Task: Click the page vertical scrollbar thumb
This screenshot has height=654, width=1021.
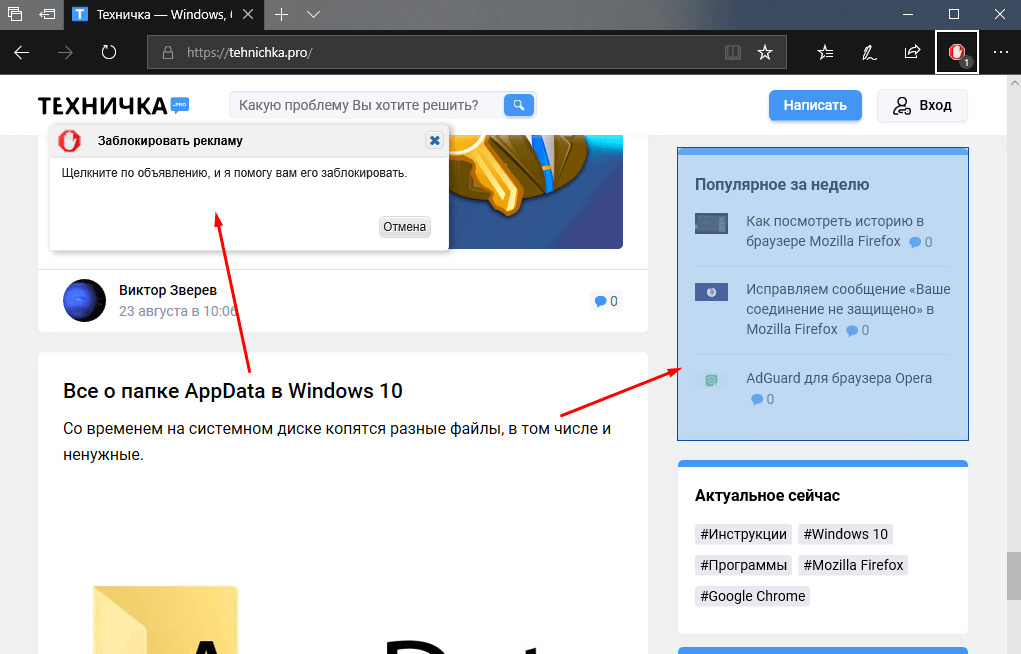Action: tap(1014, 576)
